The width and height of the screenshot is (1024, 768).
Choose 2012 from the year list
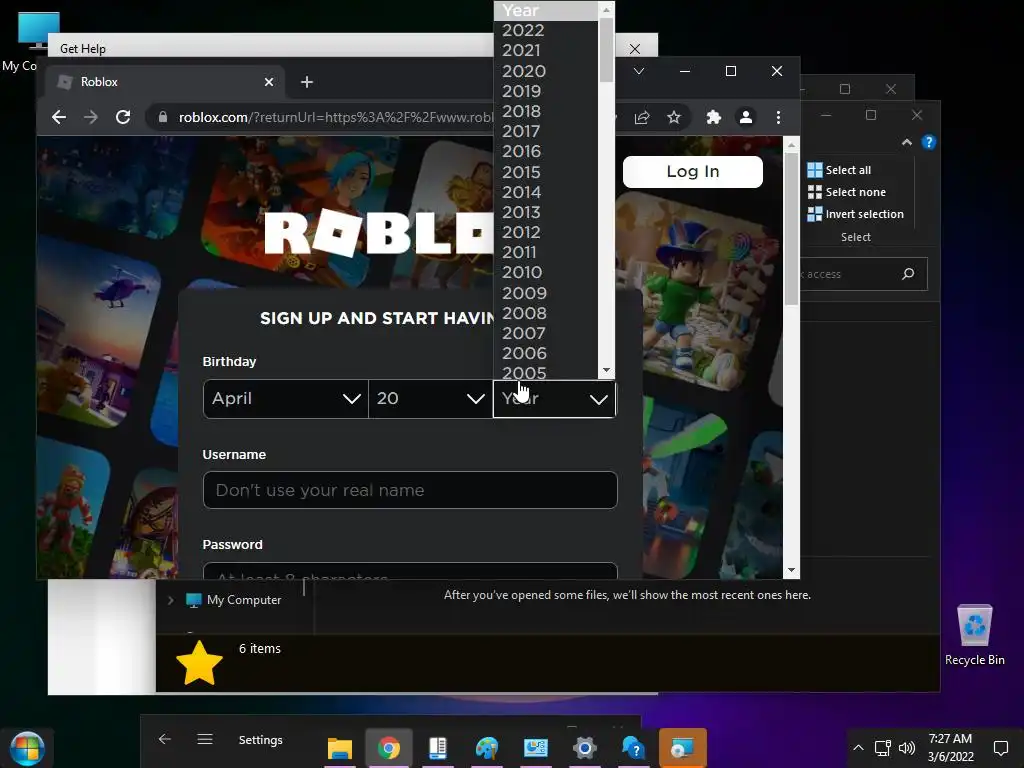coord(545,232)
